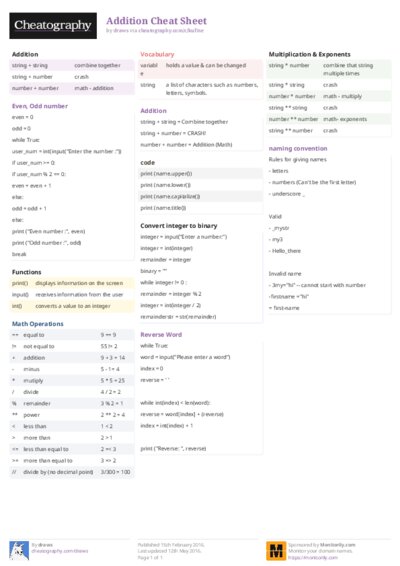Click 'holds a value & can be changed'

click(206, 65)
